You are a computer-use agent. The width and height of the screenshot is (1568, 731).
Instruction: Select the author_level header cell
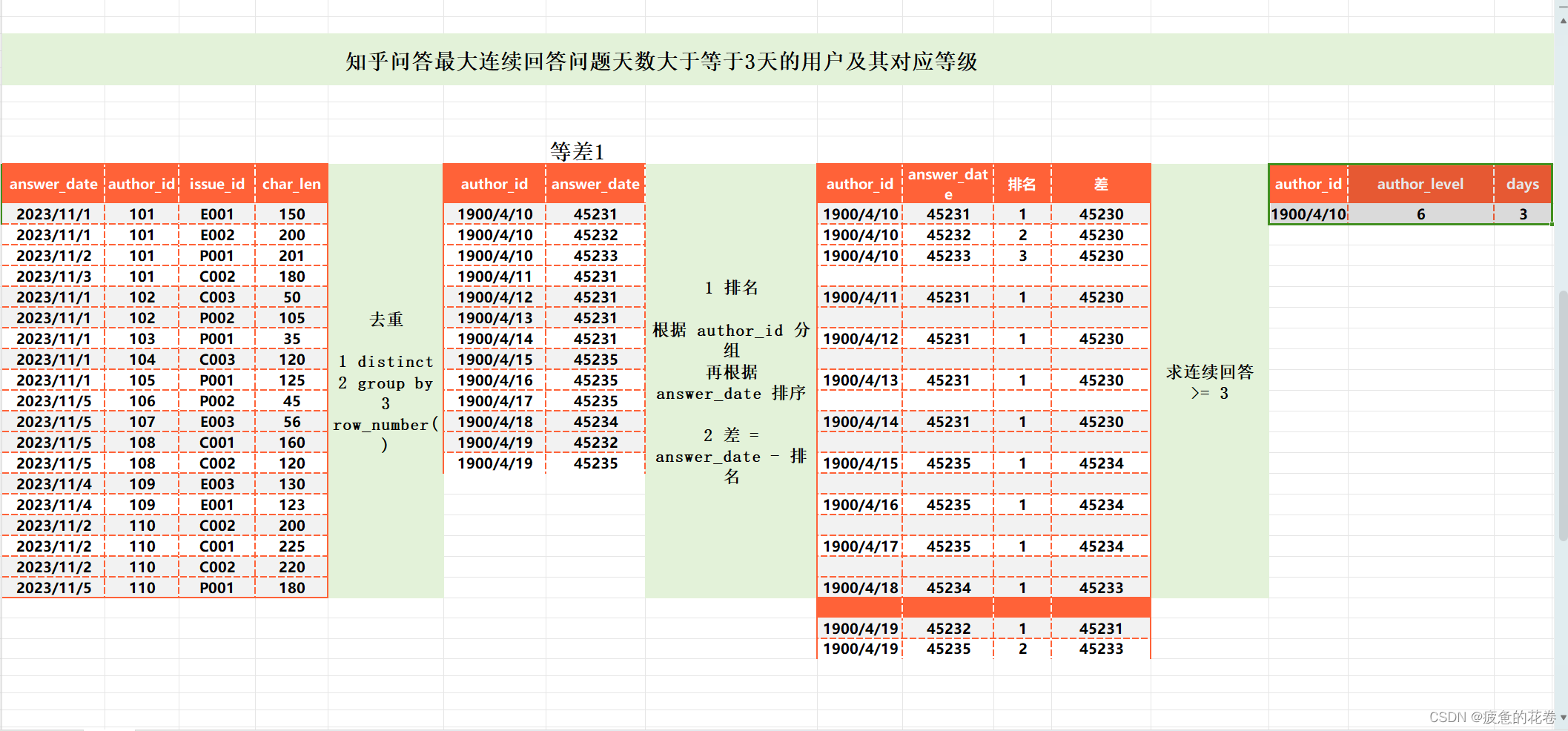[1420, 184]
